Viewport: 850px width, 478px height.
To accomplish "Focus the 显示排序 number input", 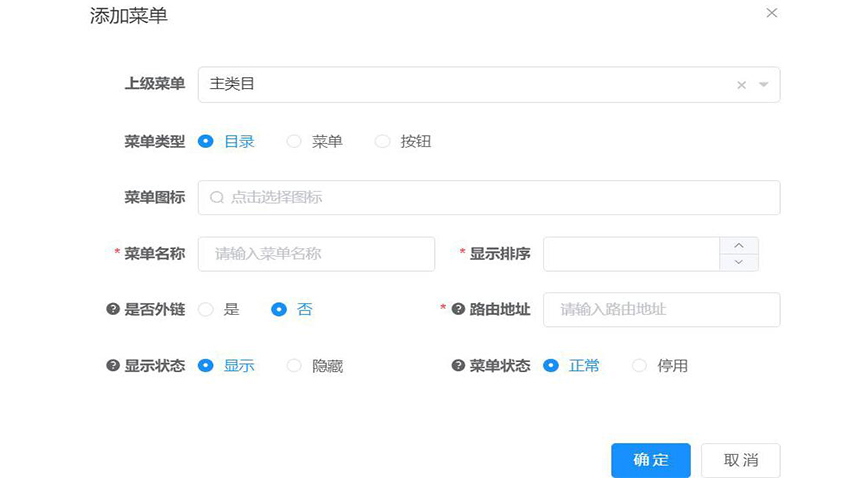I will [x=631, y=254].
